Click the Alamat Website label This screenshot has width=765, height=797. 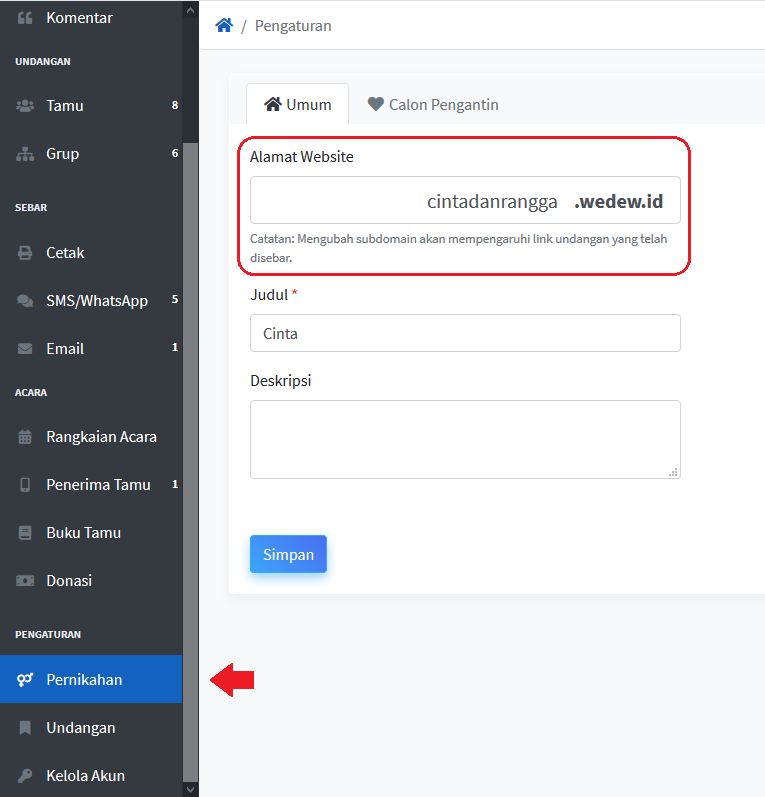point(301,157)
